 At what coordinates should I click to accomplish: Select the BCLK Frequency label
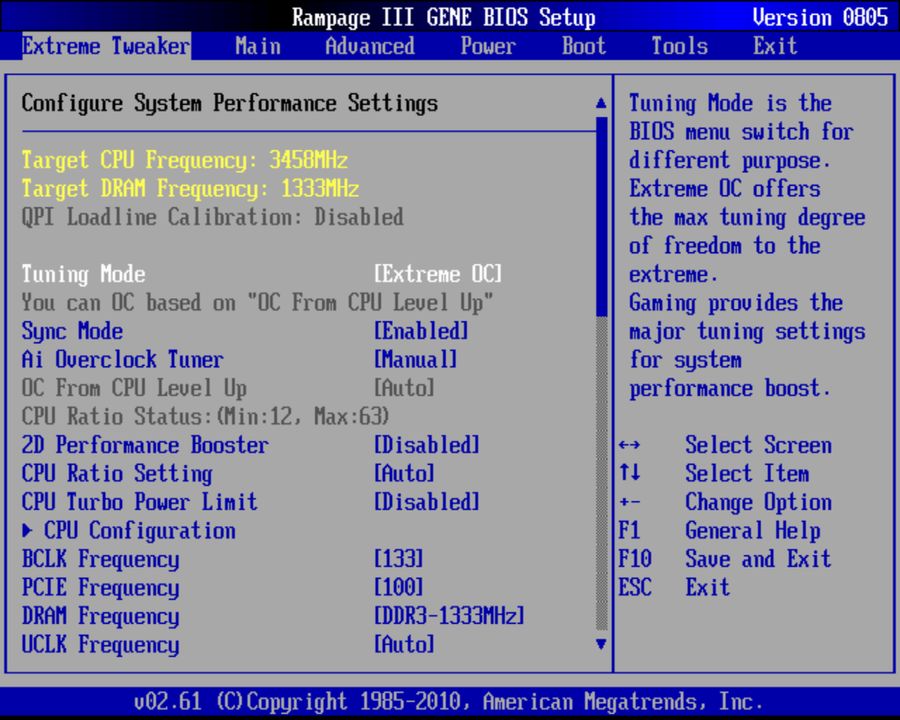click(x=100, y=559)
